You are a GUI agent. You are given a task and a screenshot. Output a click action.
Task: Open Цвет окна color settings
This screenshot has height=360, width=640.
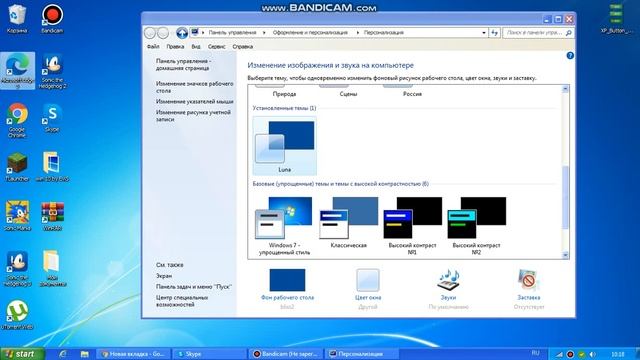(368, 289)
